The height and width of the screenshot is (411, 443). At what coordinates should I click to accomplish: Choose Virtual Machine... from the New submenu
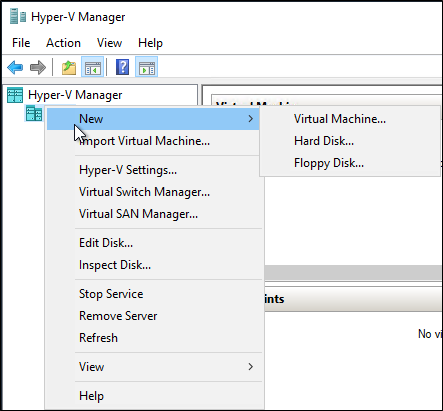click(340, 119)
